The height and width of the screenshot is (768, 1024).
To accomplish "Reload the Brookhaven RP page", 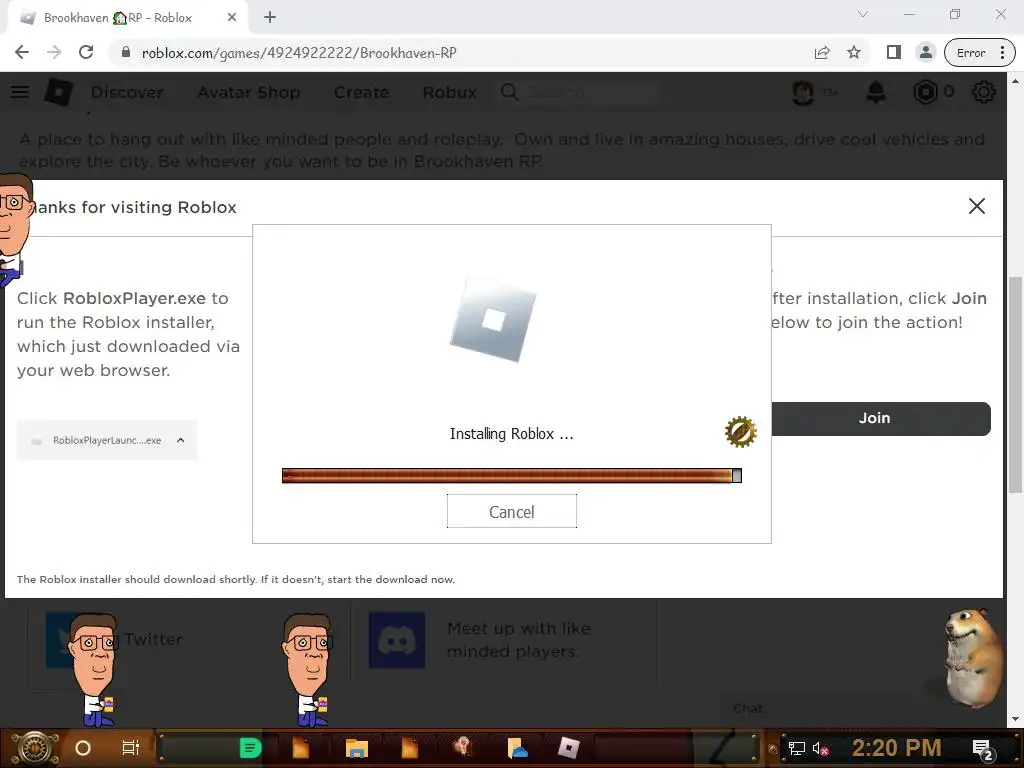I will pyautogui.click(x=86, y=53).
